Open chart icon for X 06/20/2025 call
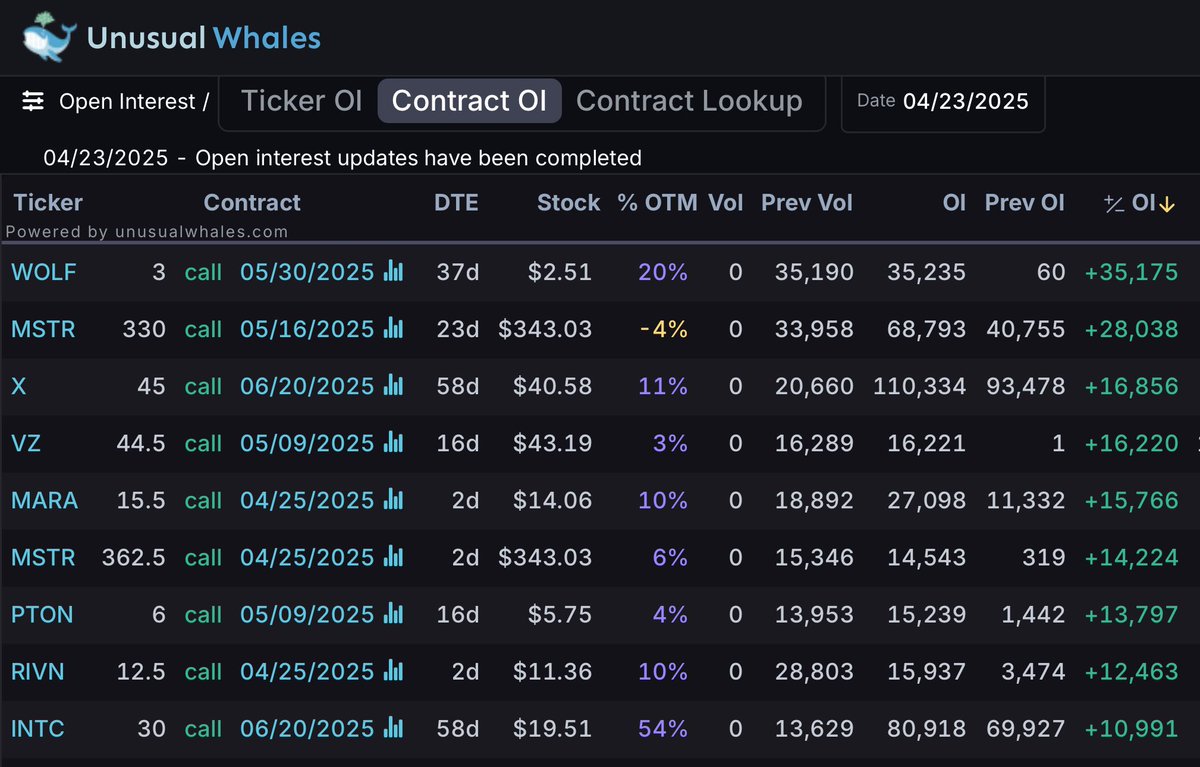Image resolution: width=1200 pixels, height=767 pixels. click(x=394, y=385)
